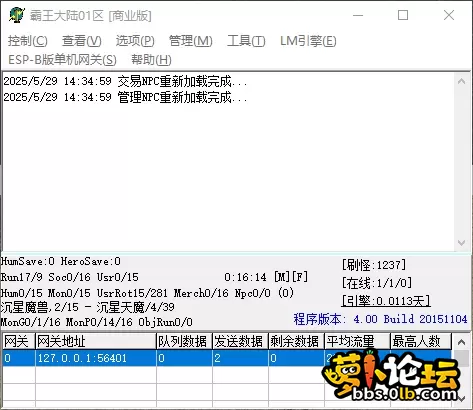
Task: Click the 程序版本 4.00 Build 20151104 text
Action: click(380, 319)
